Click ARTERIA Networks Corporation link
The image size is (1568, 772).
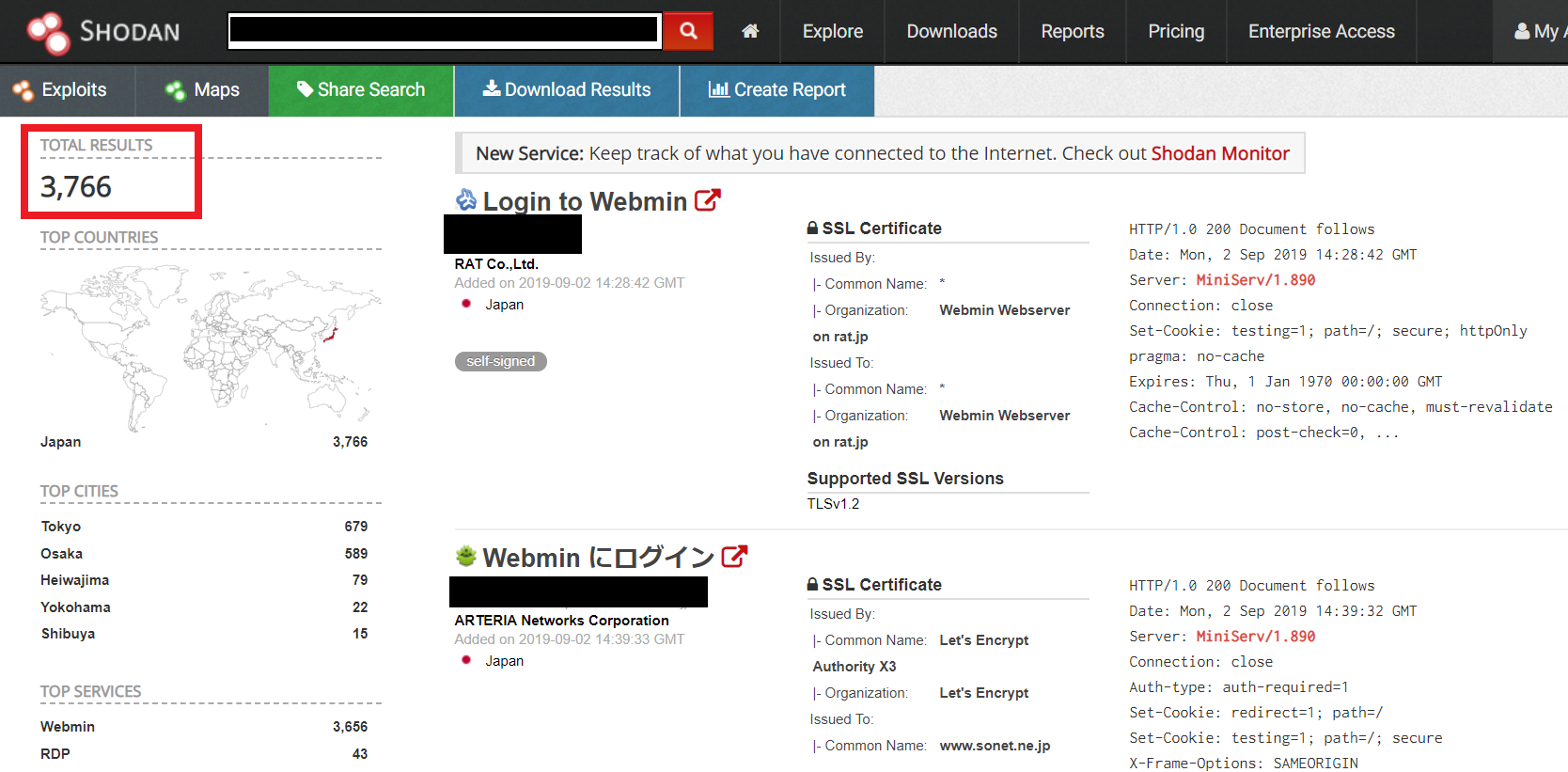(562, 621)
